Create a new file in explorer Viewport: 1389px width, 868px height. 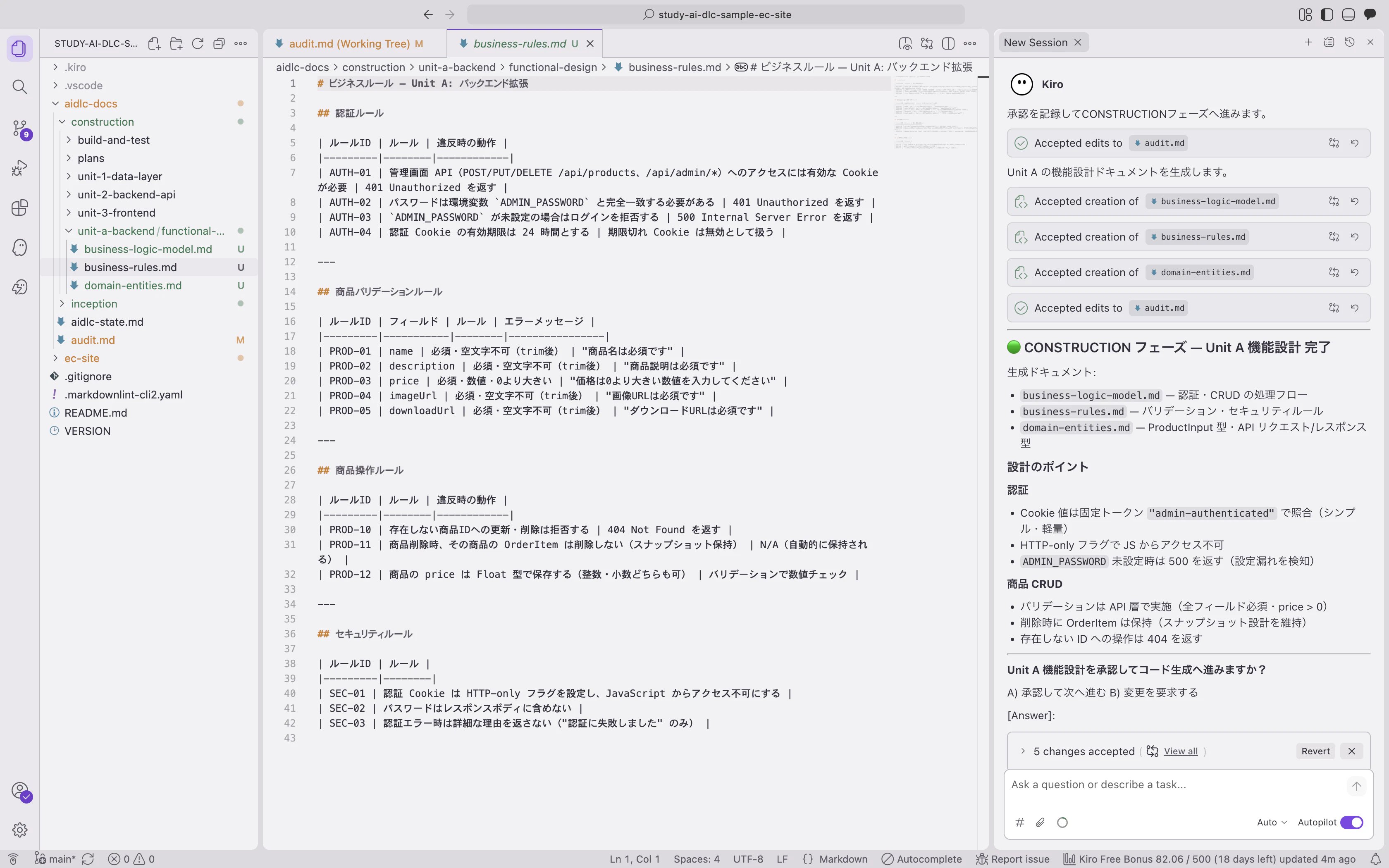(154, 44)
